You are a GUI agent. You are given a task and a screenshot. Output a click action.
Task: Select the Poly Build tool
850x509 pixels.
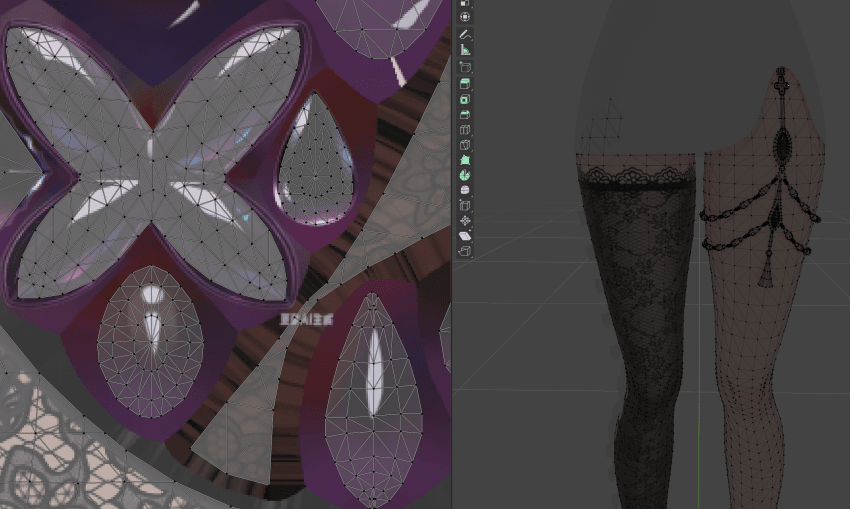coord(465,160)
